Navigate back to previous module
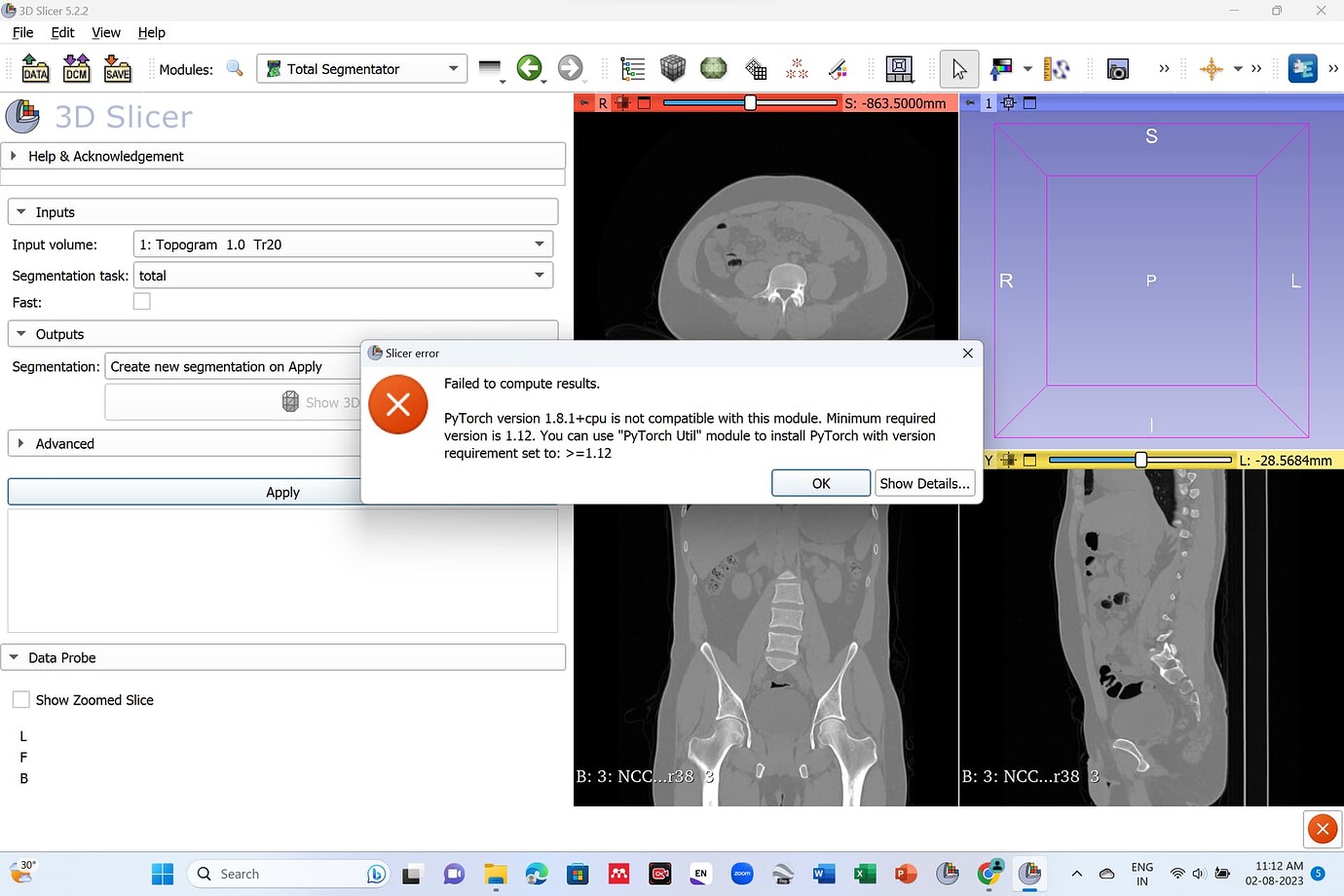Image resolution: width=1344 pixels, height=896 pixels. [x=530, y=68]
